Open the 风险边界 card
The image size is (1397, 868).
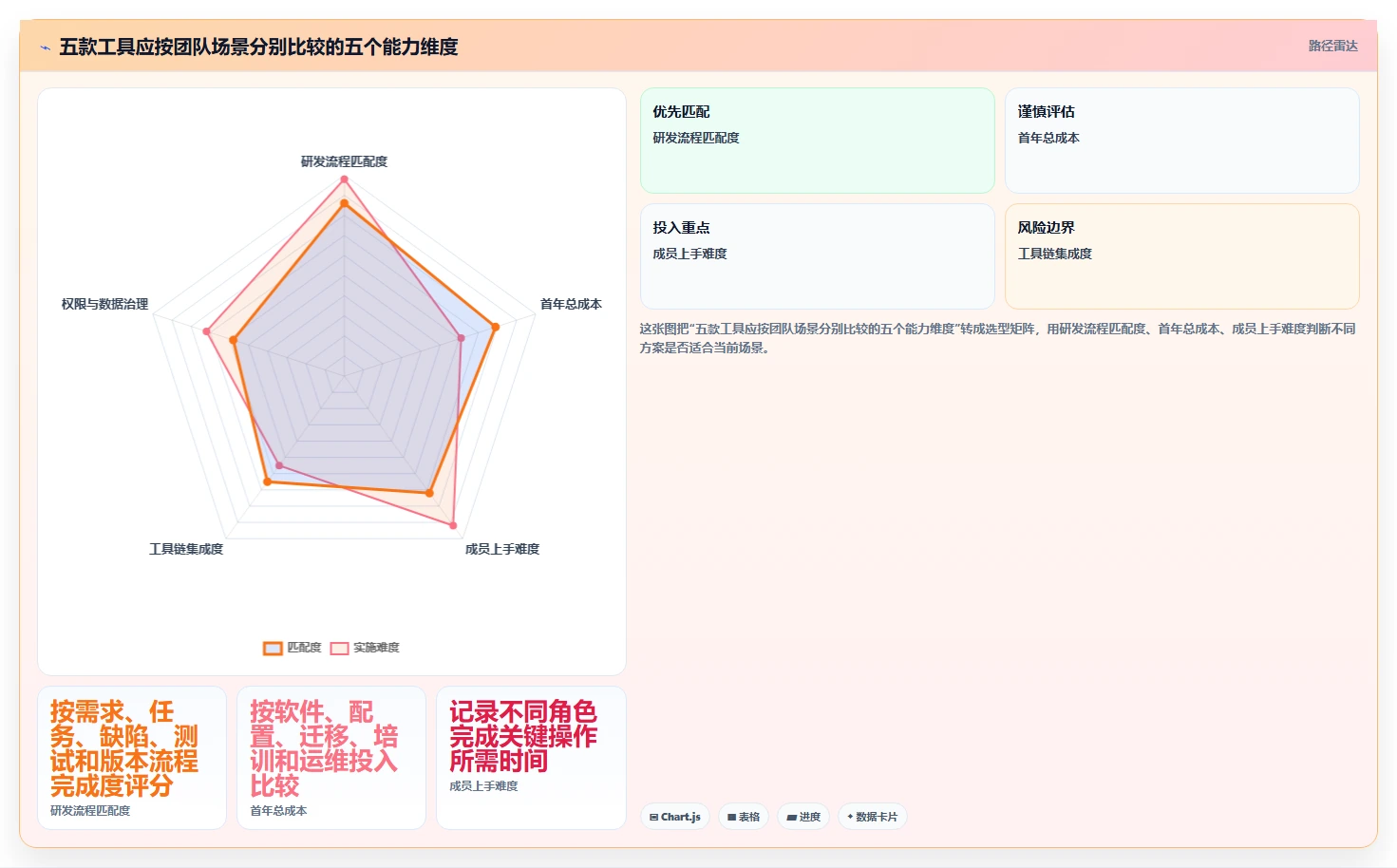click(1181, 256)
